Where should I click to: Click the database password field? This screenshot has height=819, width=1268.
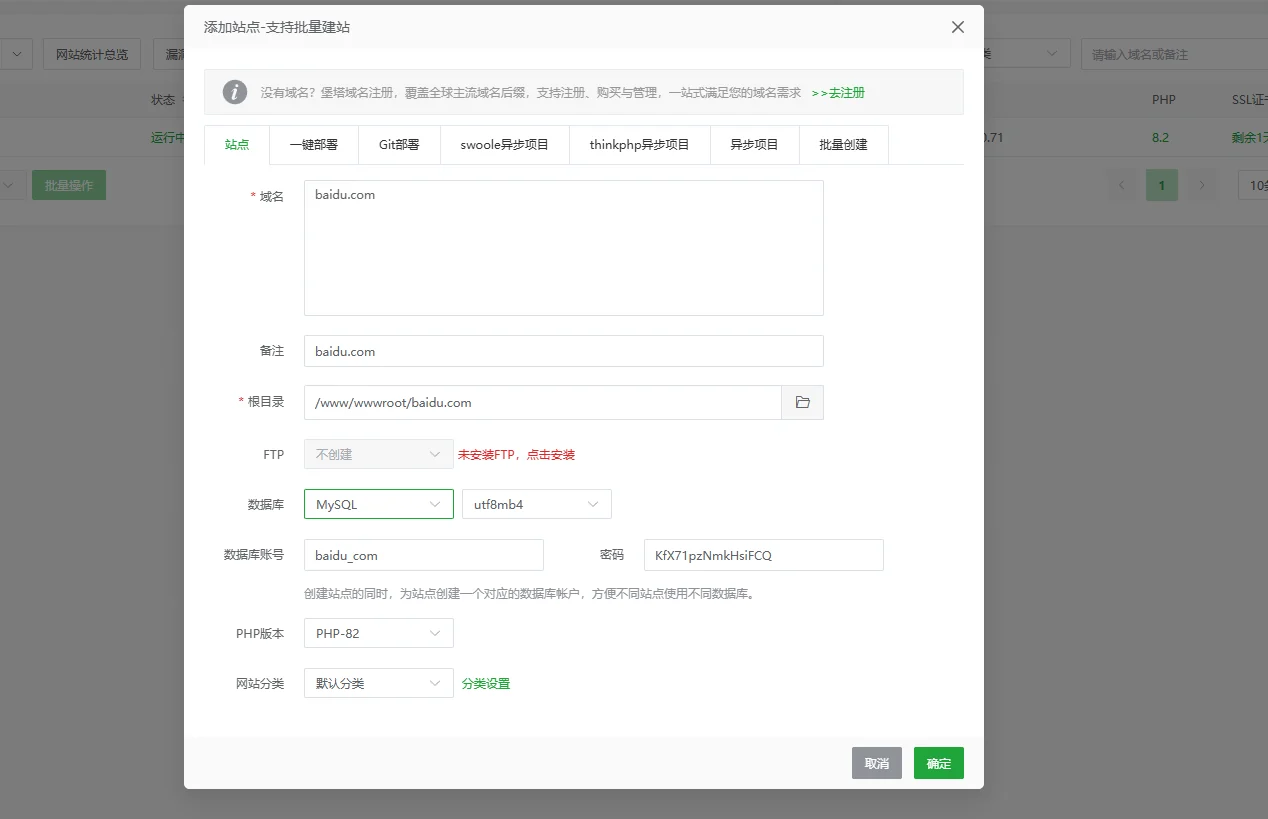point(764,555)
